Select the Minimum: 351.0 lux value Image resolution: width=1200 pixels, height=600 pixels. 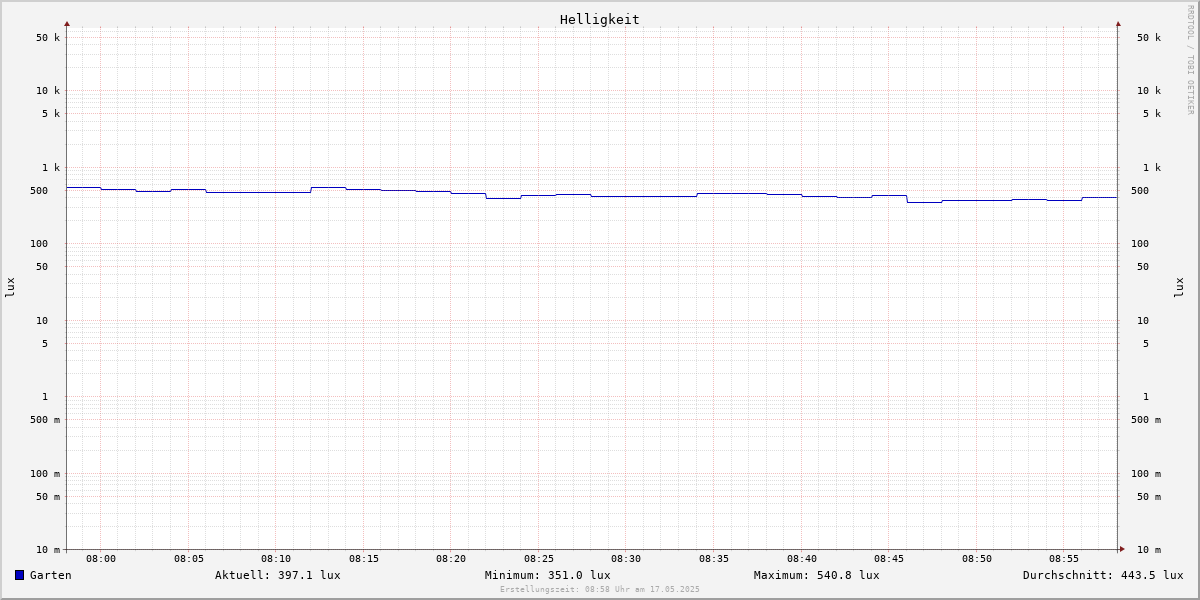click(548, 575)
